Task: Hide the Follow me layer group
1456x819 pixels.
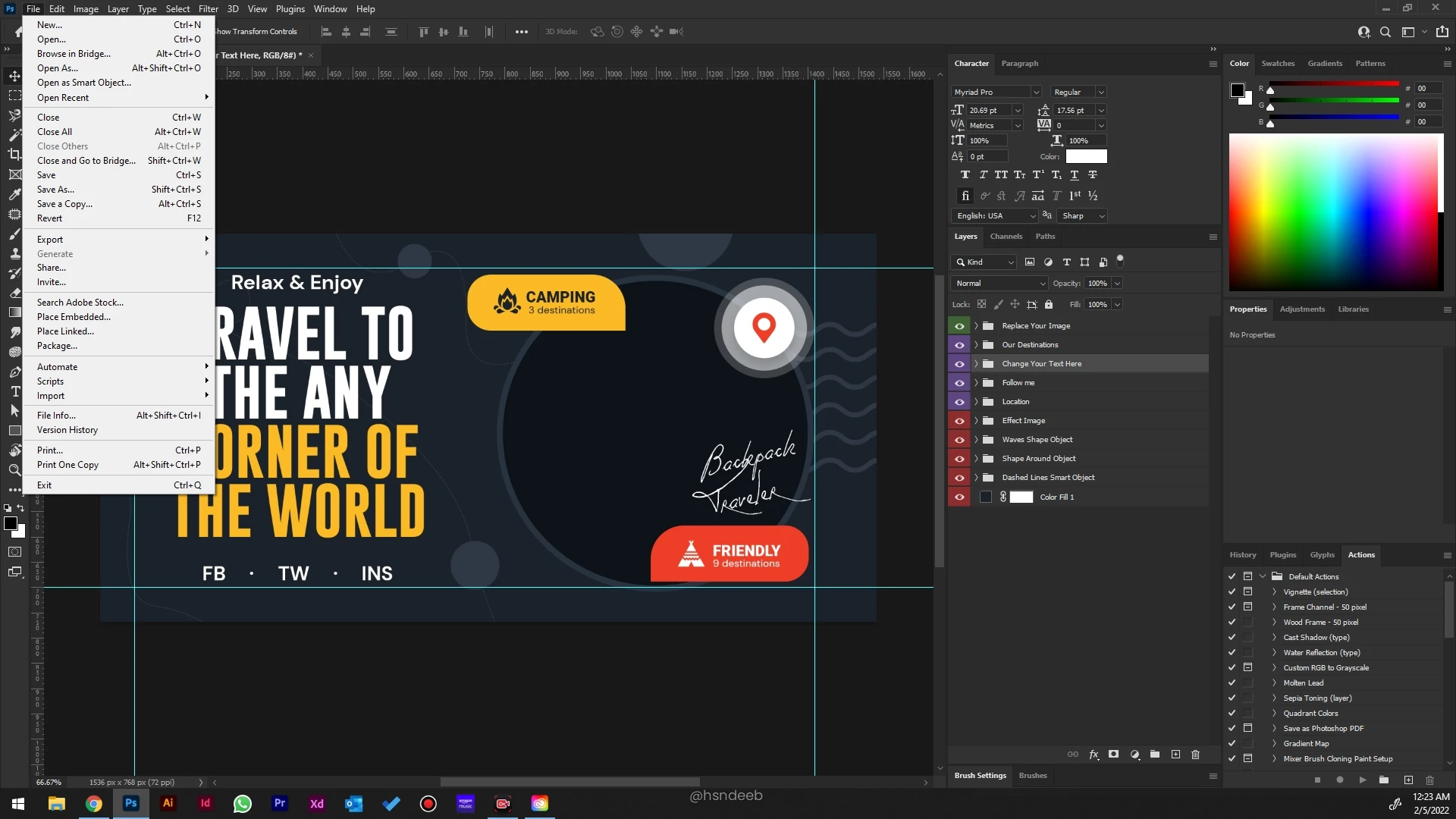Action: [x=959, y=383]
